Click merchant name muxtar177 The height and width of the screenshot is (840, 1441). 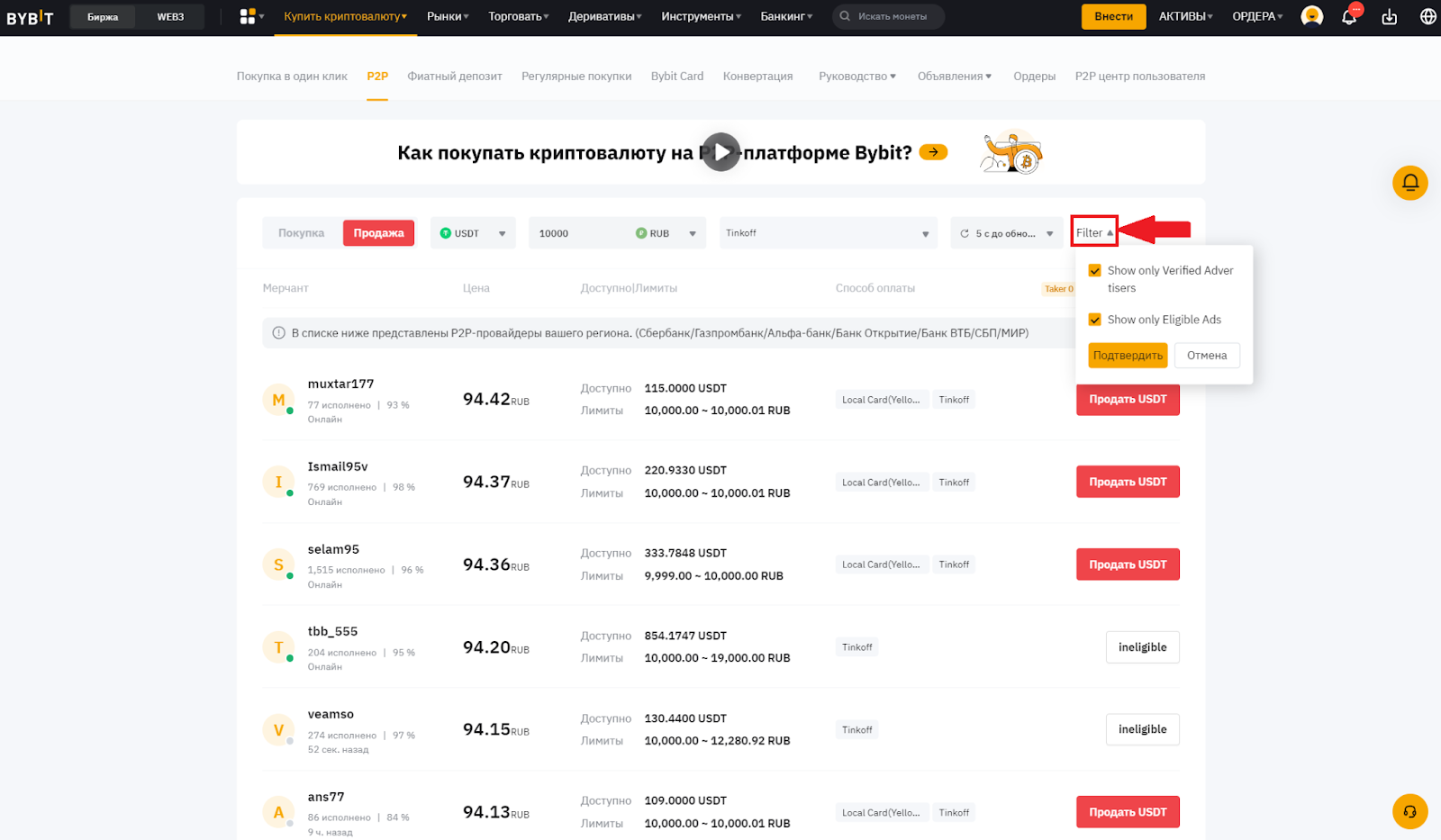coord(340,384)
